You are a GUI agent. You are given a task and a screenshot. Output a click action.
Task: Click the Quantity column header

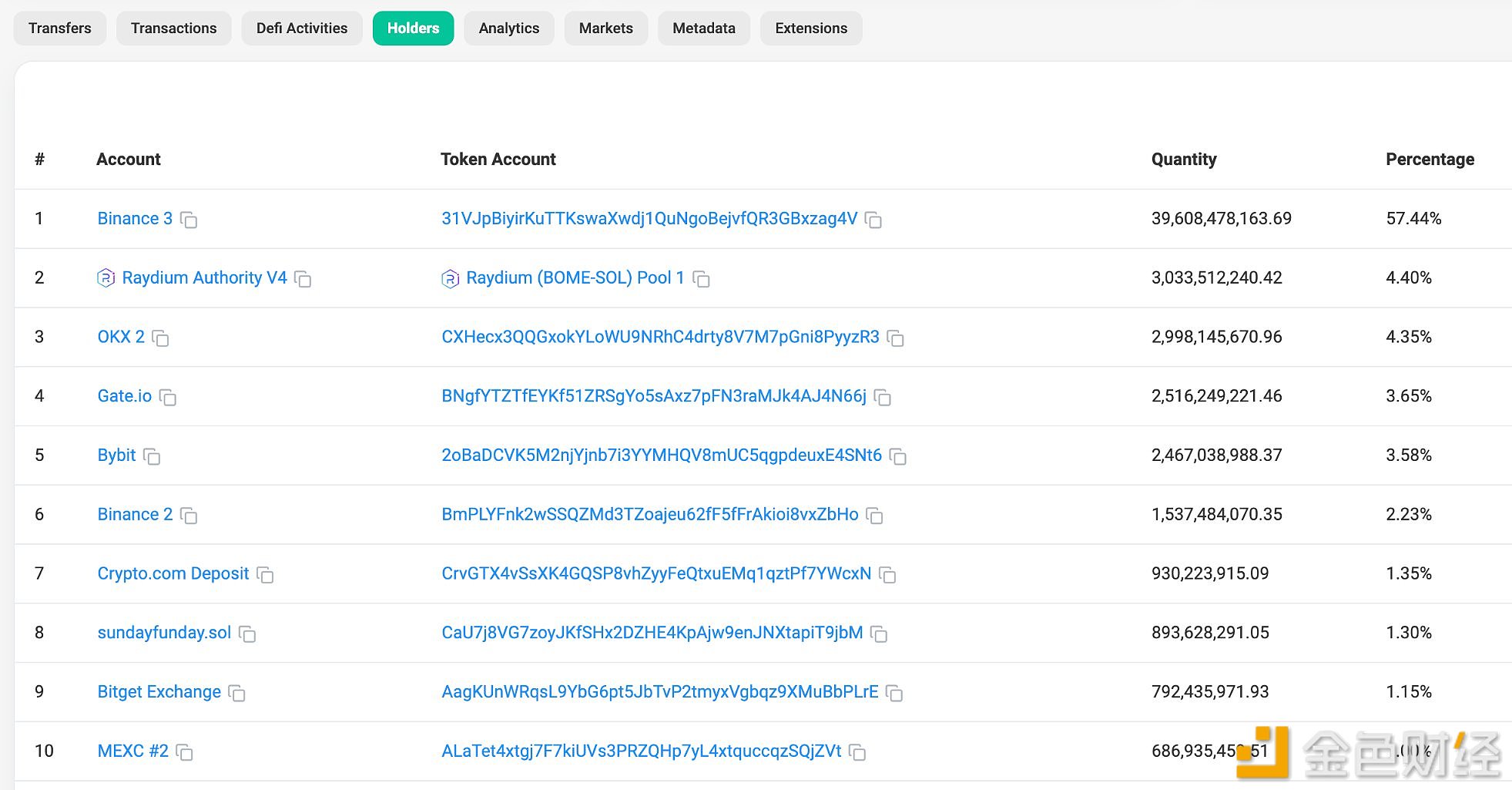(x=1184, y=160)
